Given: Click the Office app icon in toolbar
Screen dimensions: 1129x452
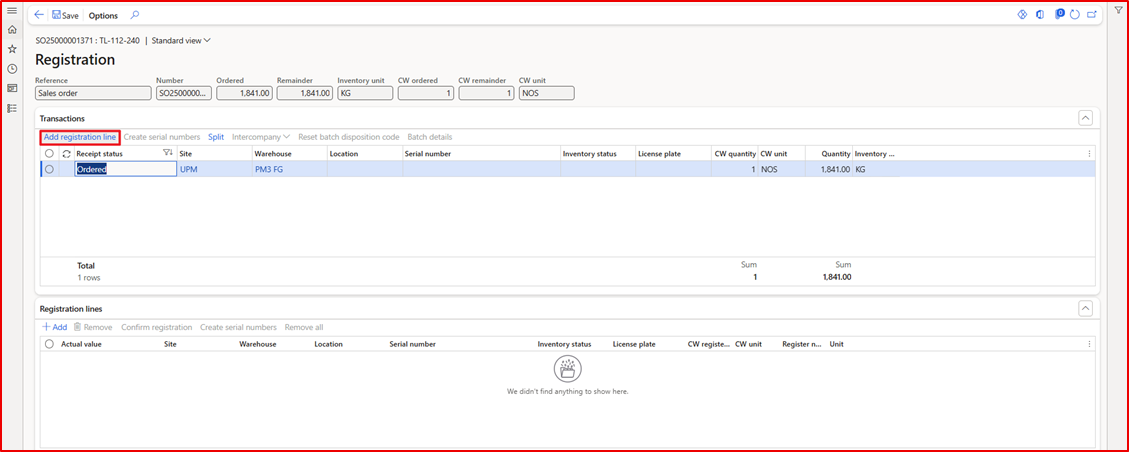Looking at the screenshot, I should coord(1040,15).
